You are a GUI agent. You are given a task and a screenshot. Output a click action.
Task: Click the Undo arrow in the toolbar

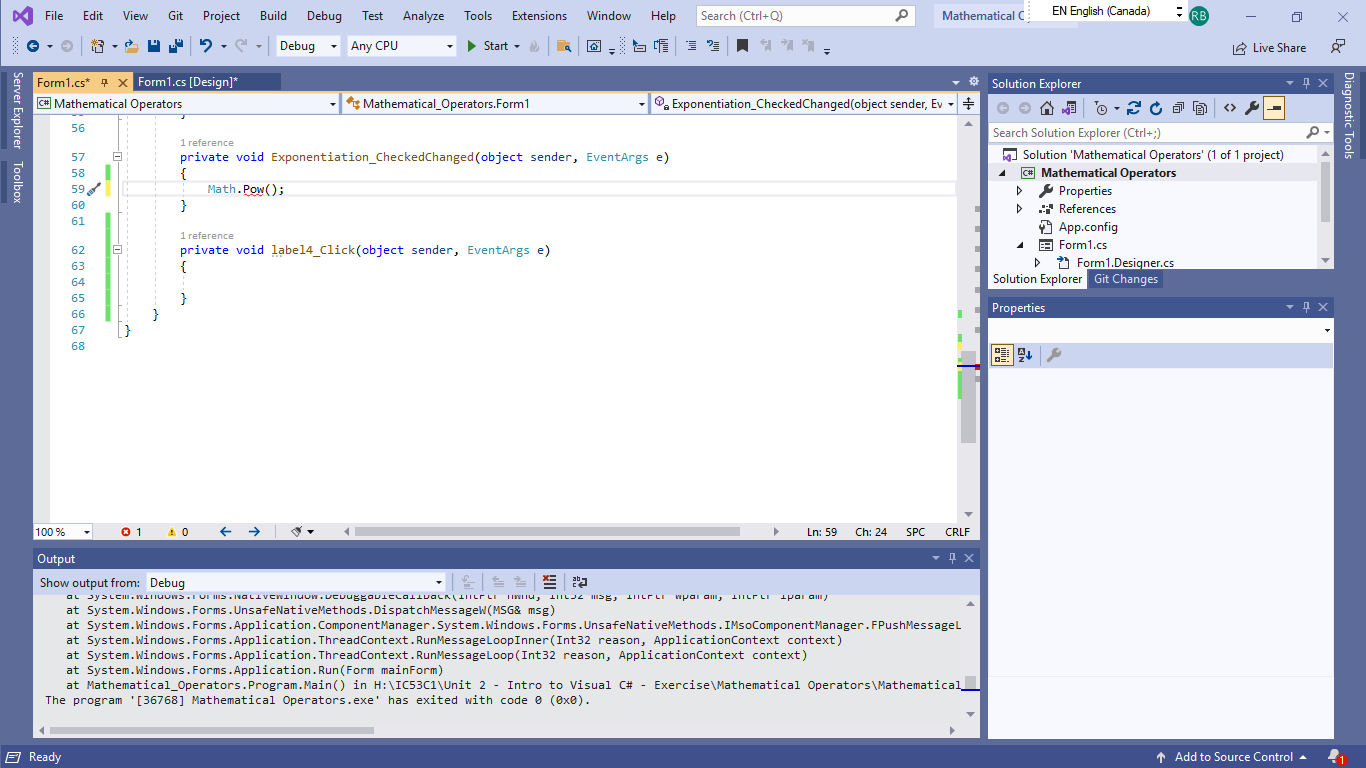click(x=205, y=46)
